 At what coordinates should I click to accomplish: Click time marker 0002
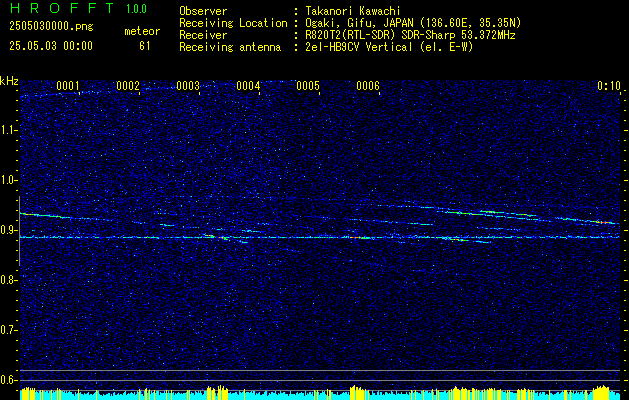128,86
